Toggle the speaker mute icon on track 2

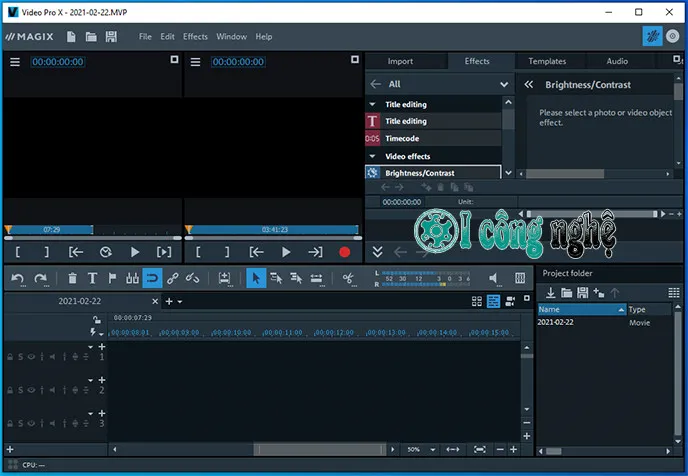(x=53, y=390)
